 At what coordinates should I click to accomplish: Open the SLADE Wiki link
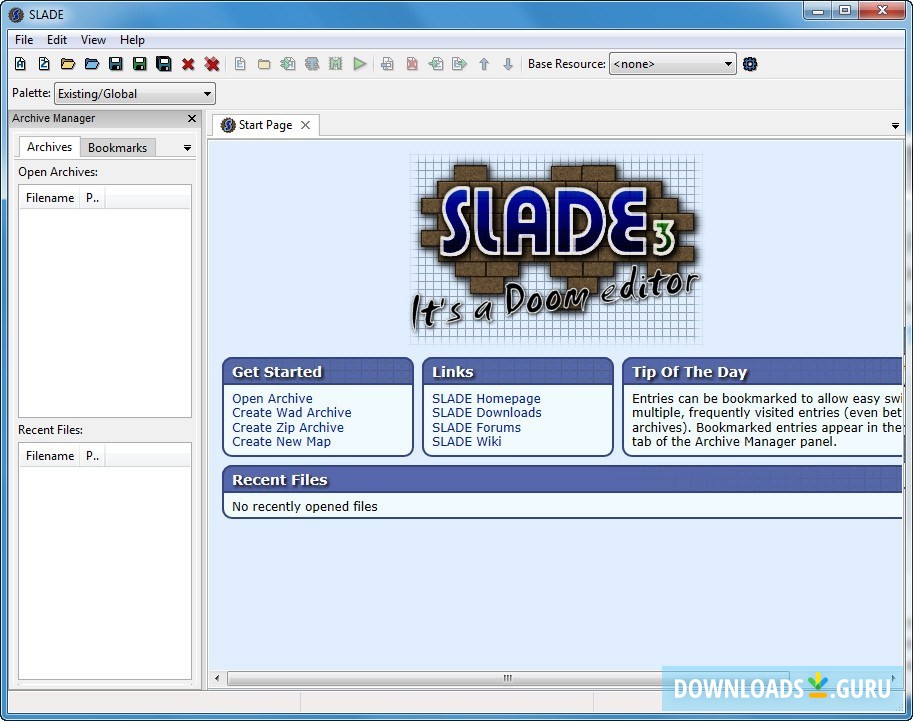click(466, 441)
